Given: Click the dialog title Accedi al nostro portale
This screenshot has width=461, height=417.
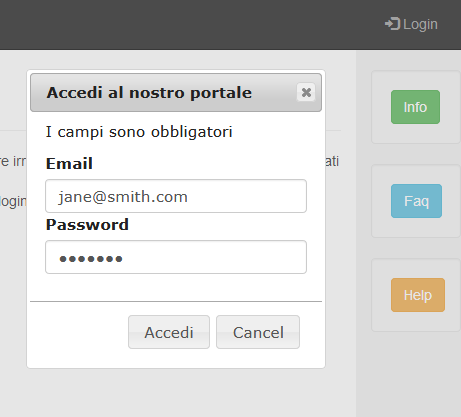Looking at the screenshot, I should 149,93.
